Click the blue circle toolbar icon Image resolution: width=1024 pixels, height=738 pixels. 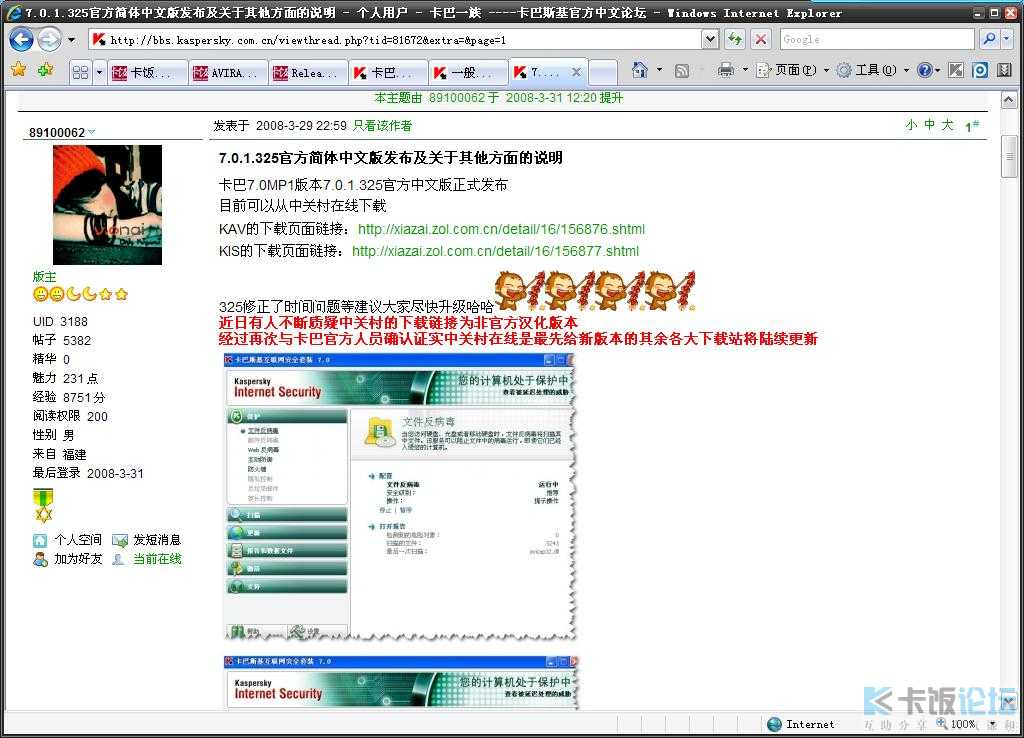click(980, 70)
